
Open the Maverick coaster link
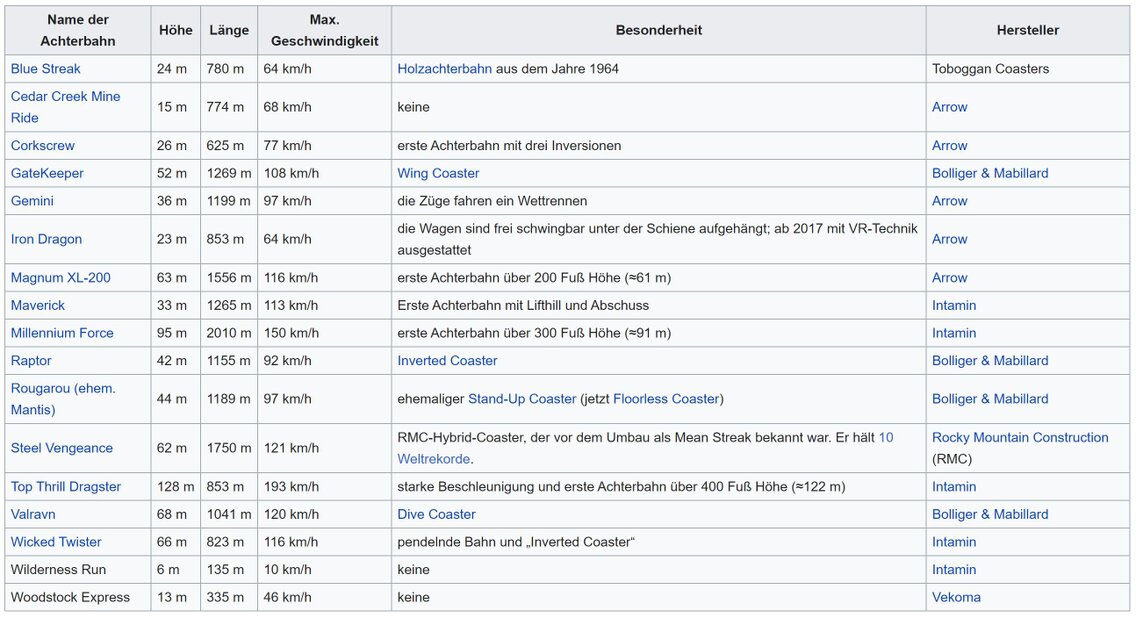tap(38, 305)
